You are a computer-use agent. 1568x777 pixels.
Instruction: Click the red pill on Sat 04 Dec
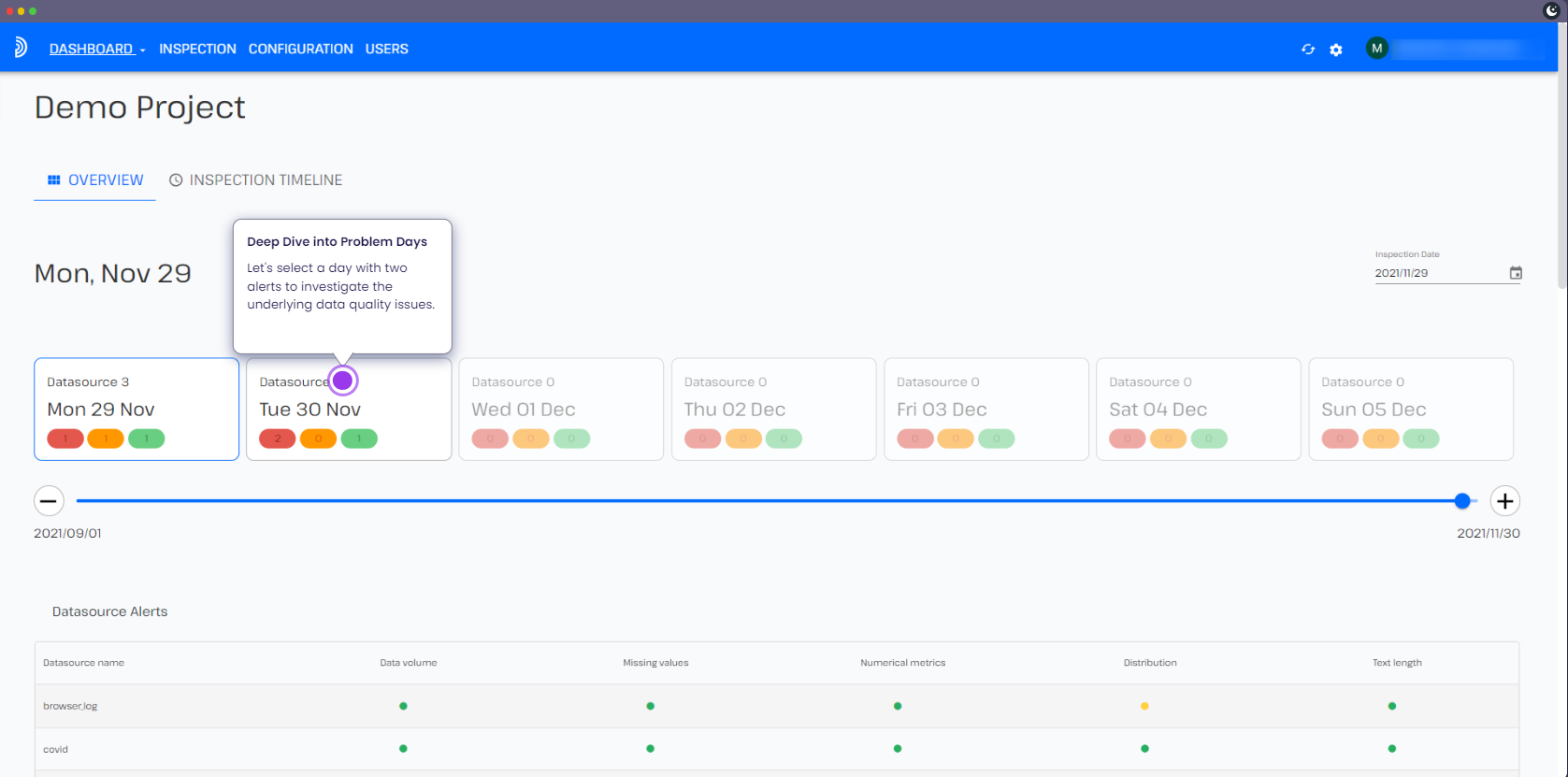tap(1128, 439)
